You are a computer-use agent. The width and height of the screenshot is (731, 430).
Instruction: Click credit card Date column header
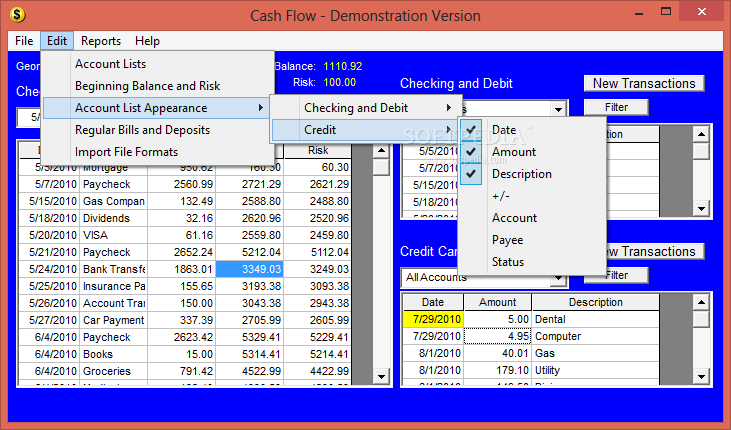click(433, 302)
